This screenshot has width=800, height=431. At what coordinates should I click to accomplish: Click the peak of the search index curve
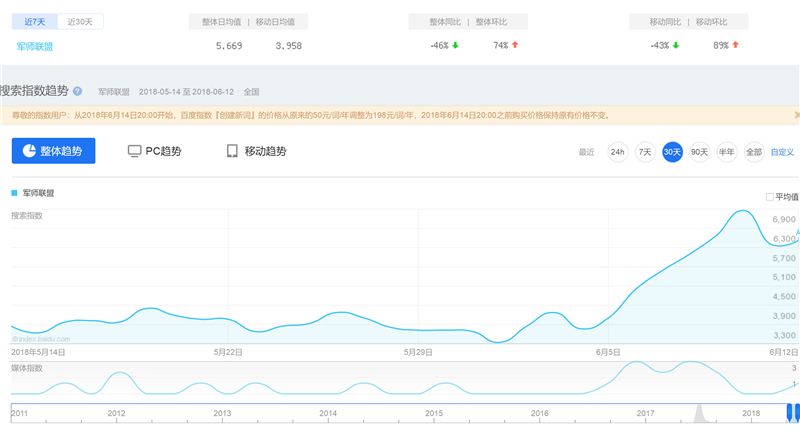pos(742,211)
